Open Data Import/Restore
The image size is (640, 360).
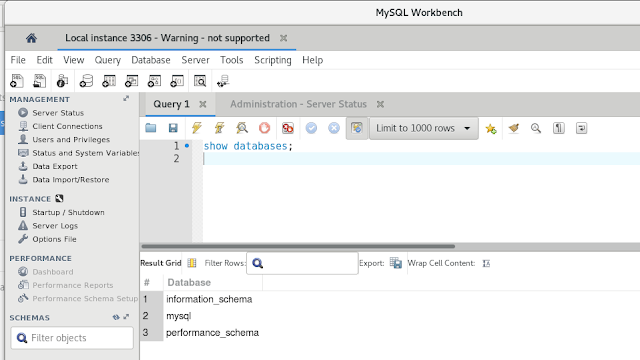71,180
